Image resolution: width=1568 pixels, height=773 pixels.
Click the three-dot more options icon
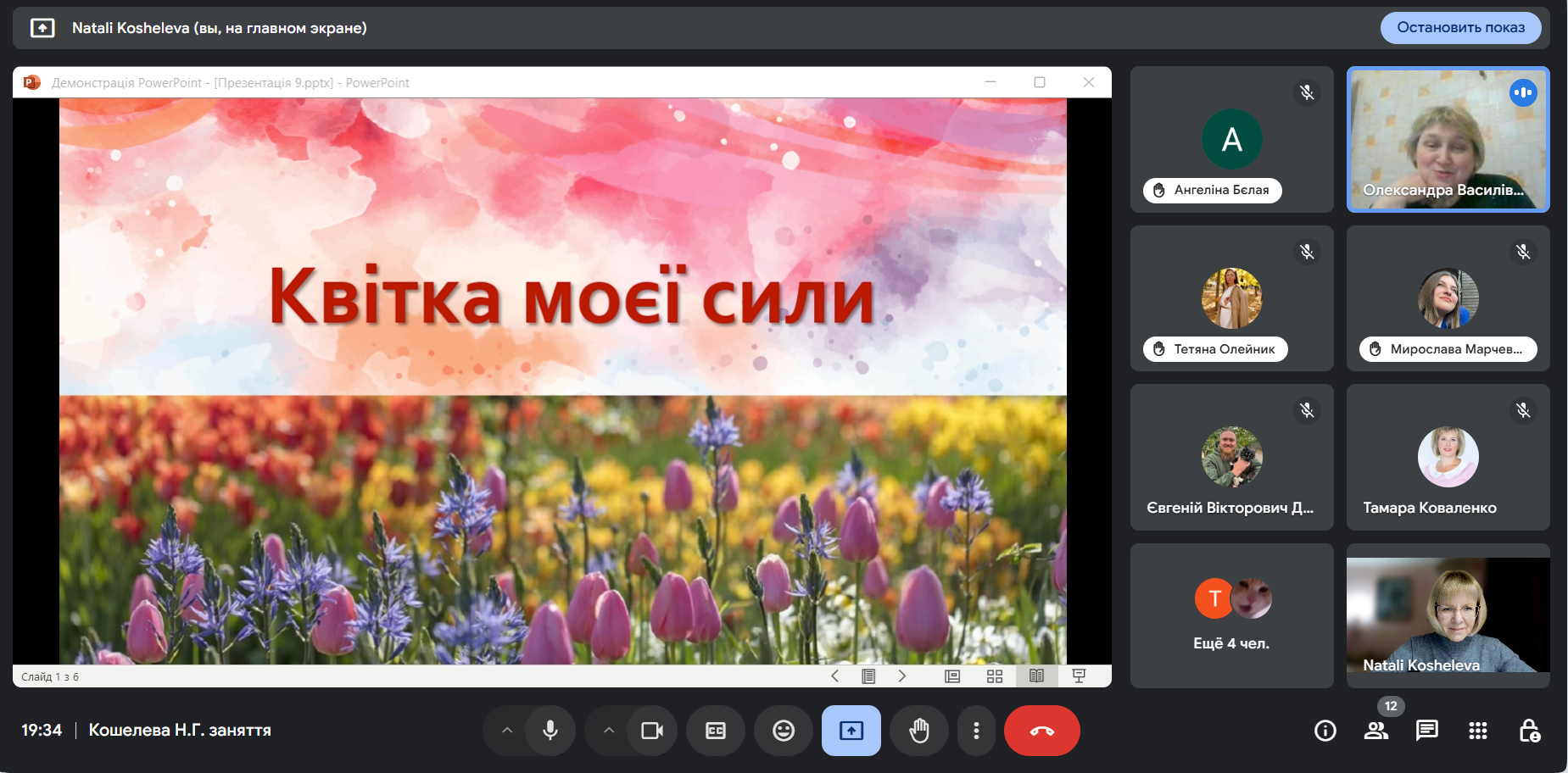[976, 731]
